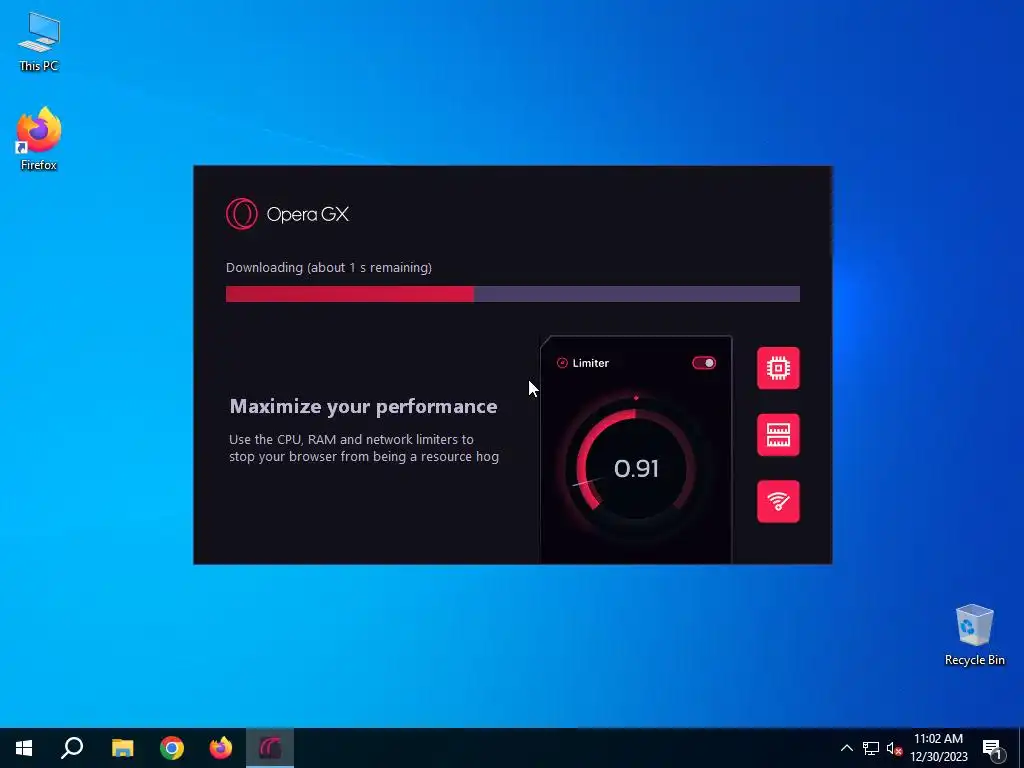1024x768 pixels.
Task: Launch Firefox from the taskbar
Action: click(221, 748)
